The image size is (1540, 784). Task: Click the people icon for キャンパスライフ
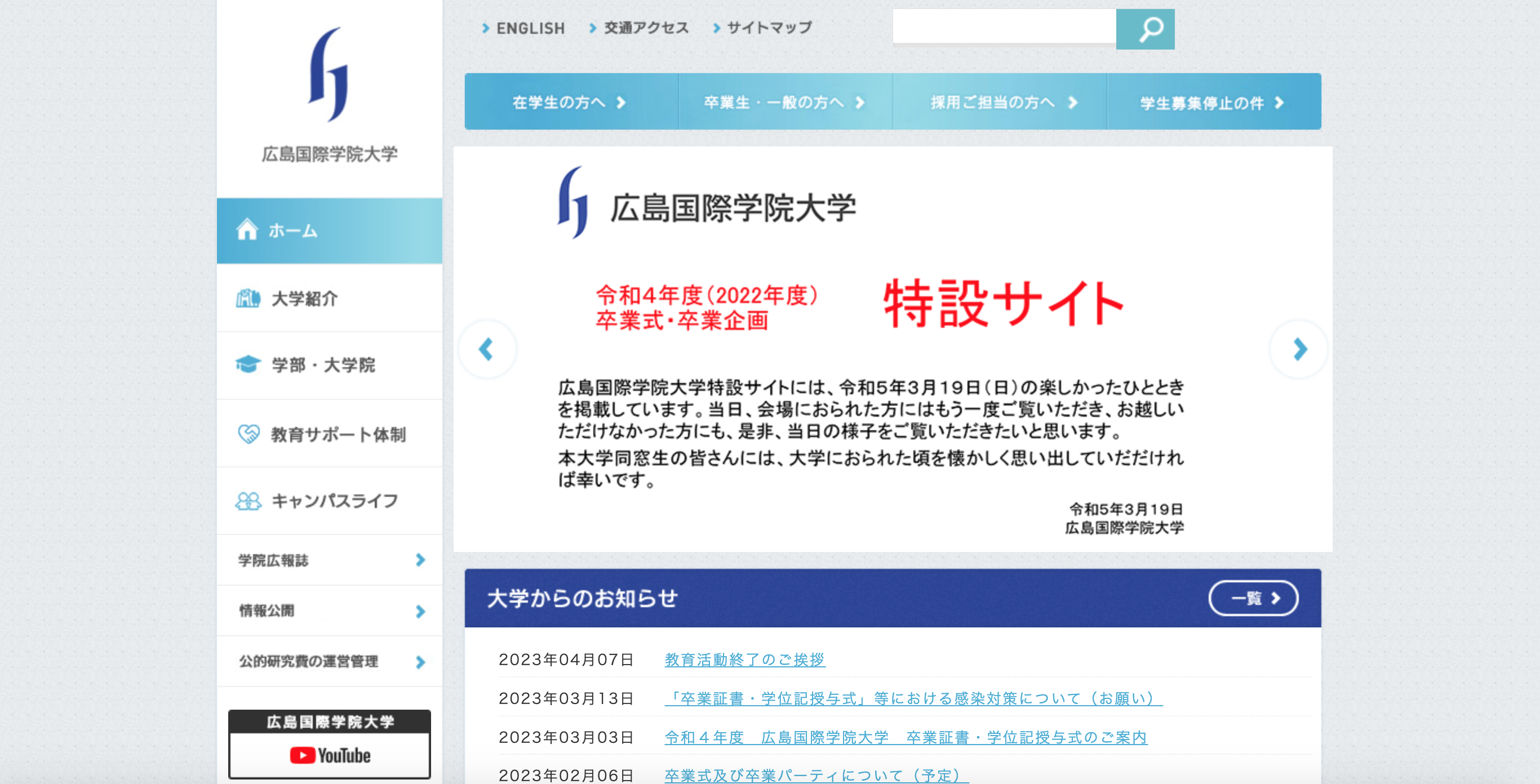click(248, 501)
